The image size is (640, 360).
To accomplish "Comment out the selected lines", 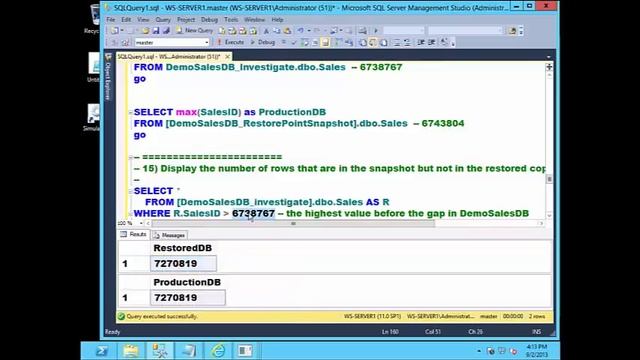I will [x=397, y=42].
